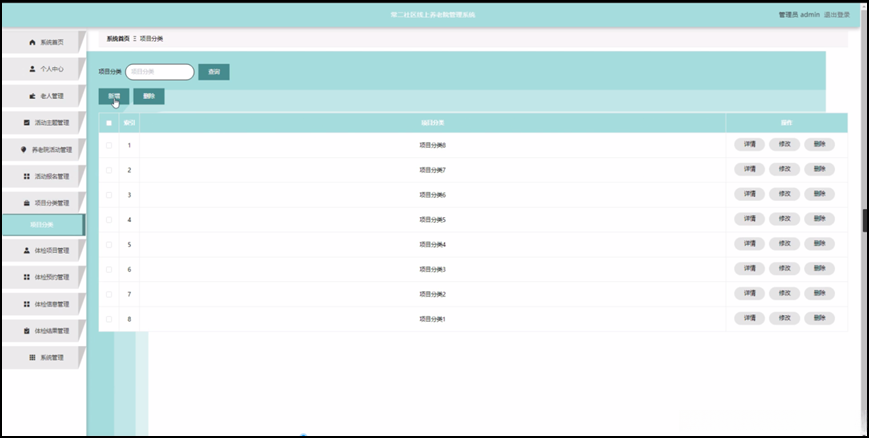Click the clipboard icon beside 体检结果管理

(27, 331)
